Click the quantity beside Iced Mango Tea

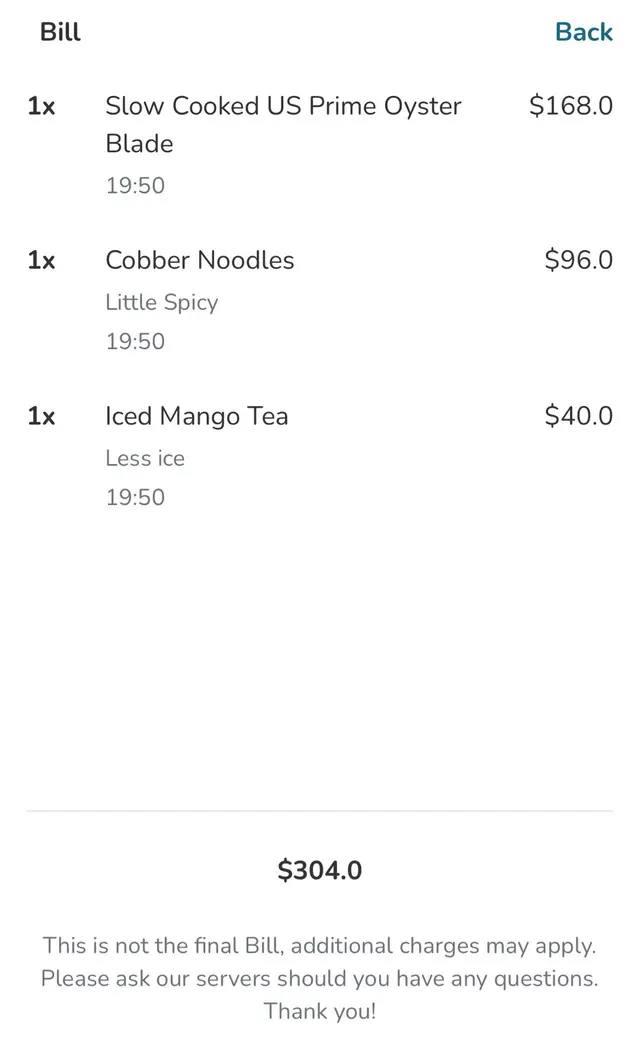click(x=41, y=416)
